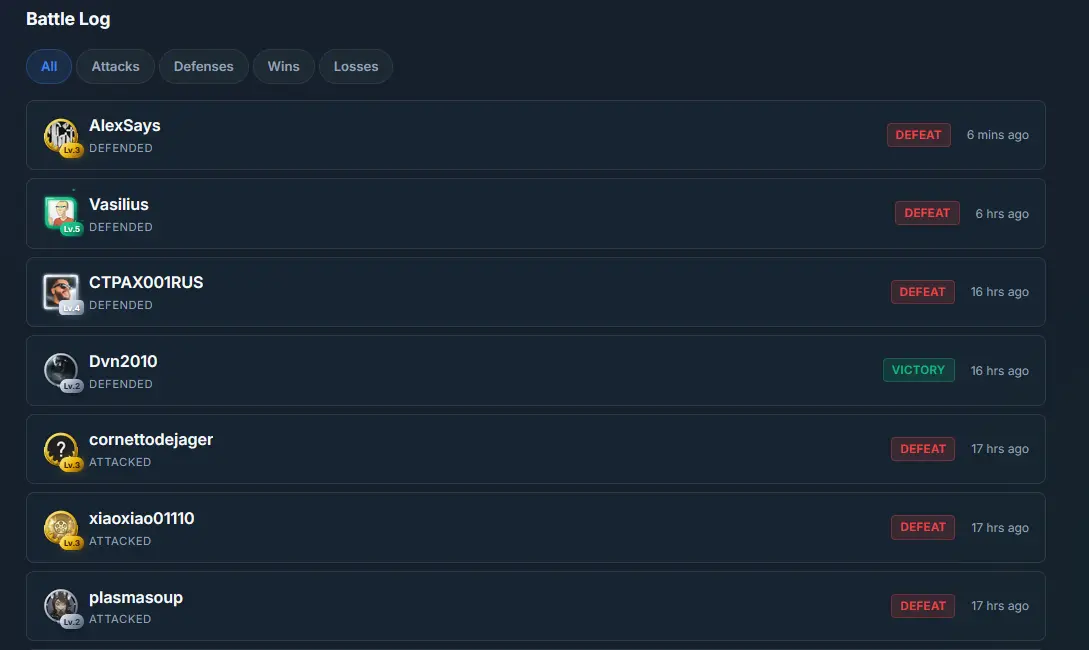The height and width of the screenshot is (650, 1089).
Task: Click Lv.5 badge on Vasilius avatar
Action: coord(72,228)
